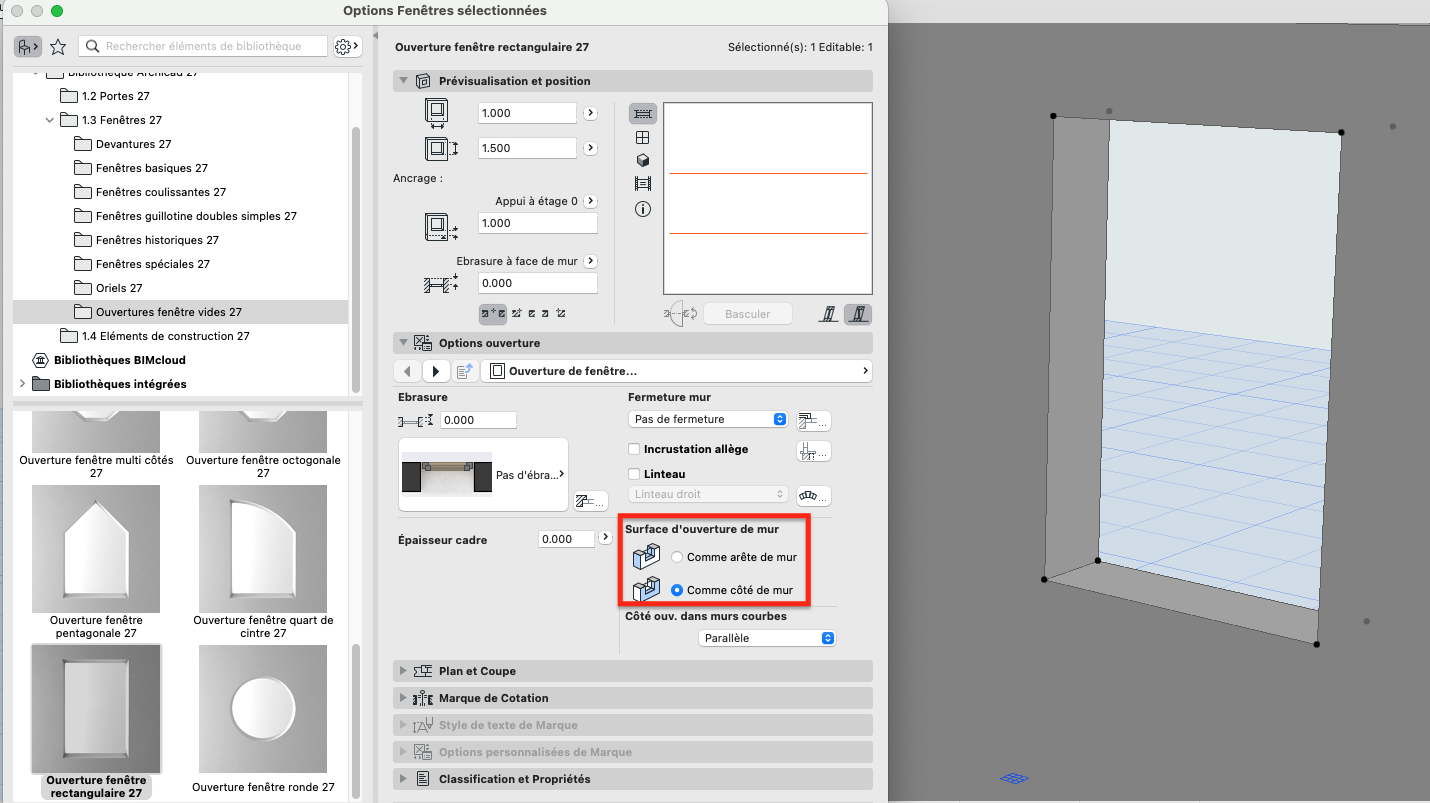This screenshot has width=1430, height=803.
Task: Choose the Ouverture fenêtre ronde 27 thumbnail
Action: (x=263, y=708)
